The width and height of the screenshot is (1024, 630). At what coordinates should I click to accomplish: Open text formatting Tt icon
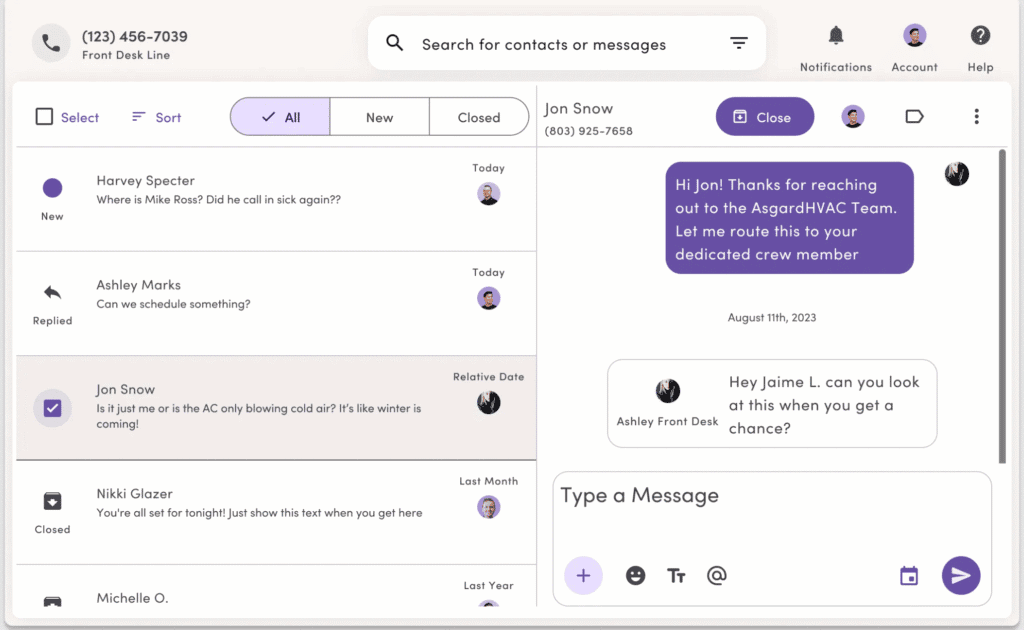[x=676, y=575]
